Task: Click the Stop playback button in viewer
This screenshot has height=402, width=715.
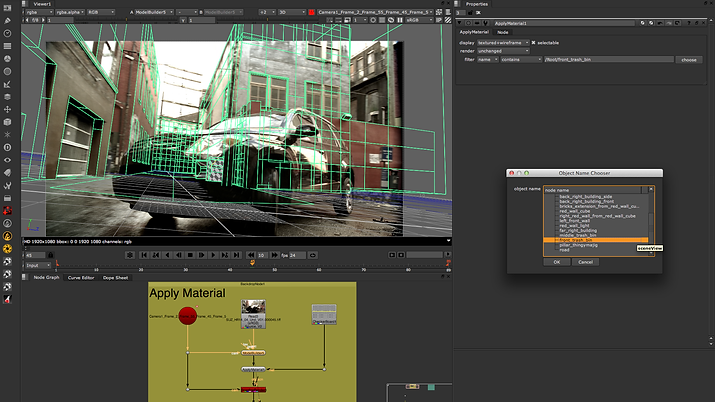Action: click(189, 255)
